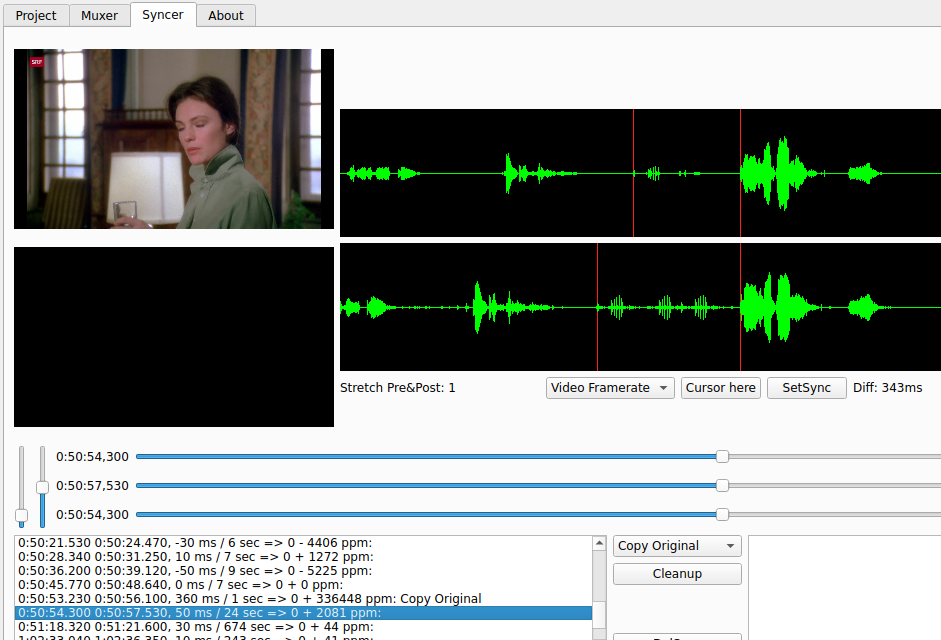
Task: Click the upper audio waveform display
Action: 640,173
